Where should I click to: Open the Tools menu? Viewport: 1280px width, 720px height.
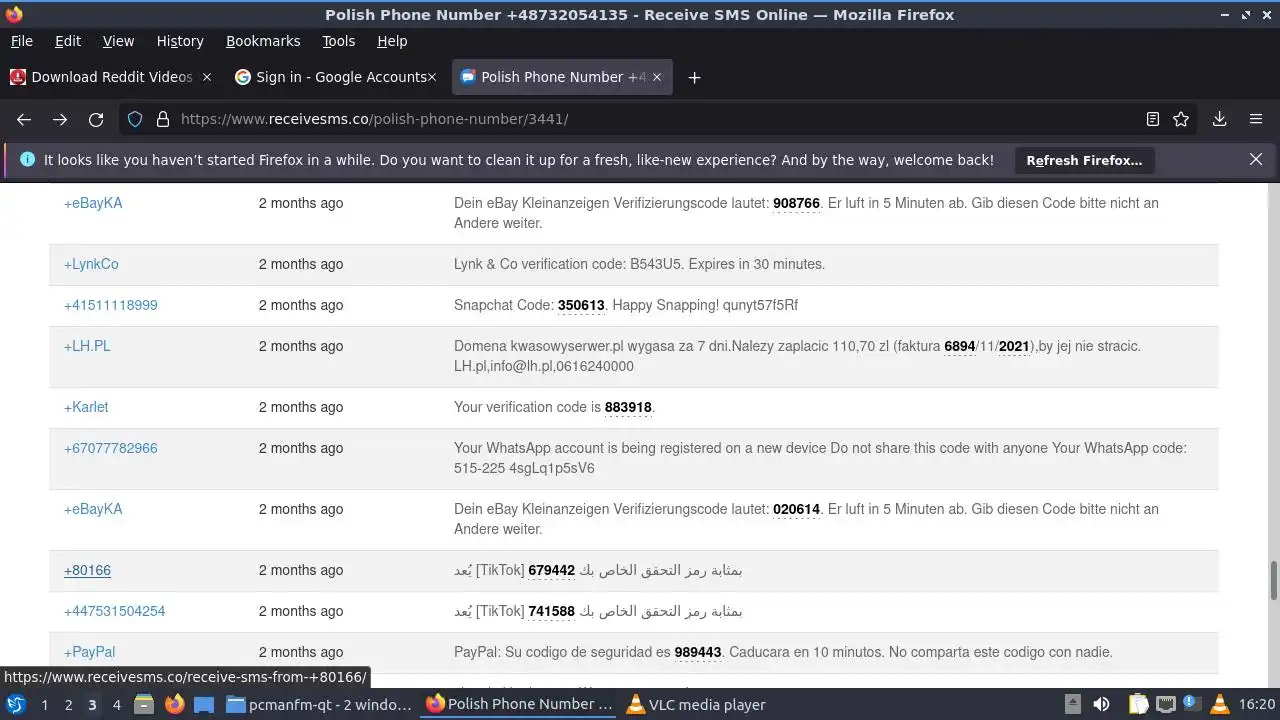tap(338, 41)
